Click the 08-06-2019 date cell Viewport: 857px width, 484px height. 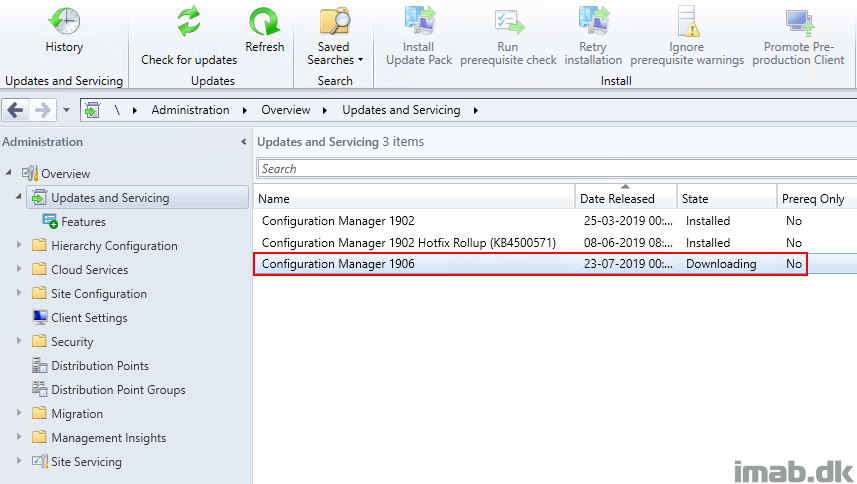(627, 243)
